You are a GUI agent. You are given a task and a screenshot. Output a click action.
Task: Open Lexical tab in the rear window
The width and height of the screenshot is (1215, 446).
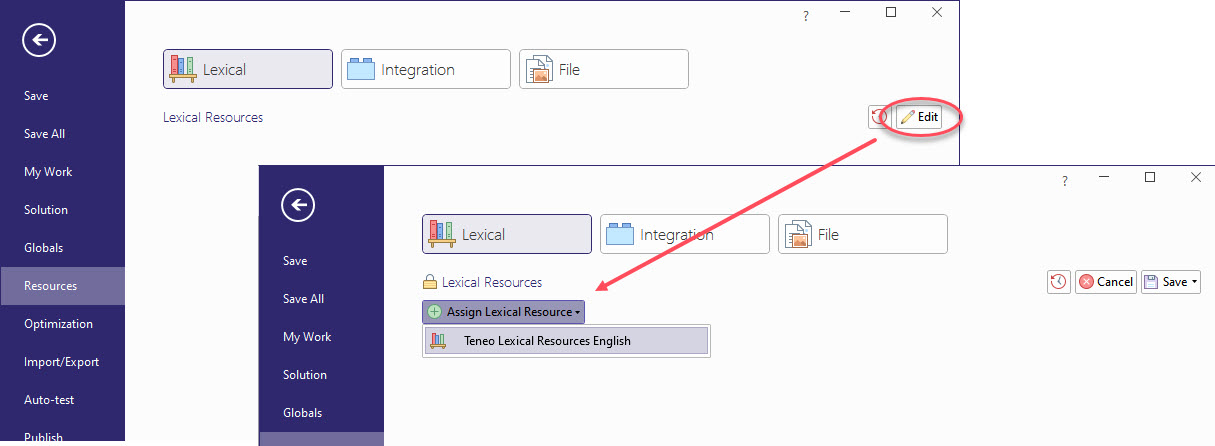[x=248, y=69]
